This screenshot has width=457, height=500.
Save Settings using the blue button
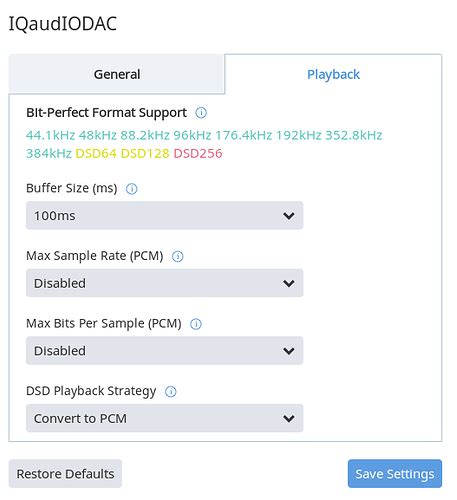coord(395,474)
